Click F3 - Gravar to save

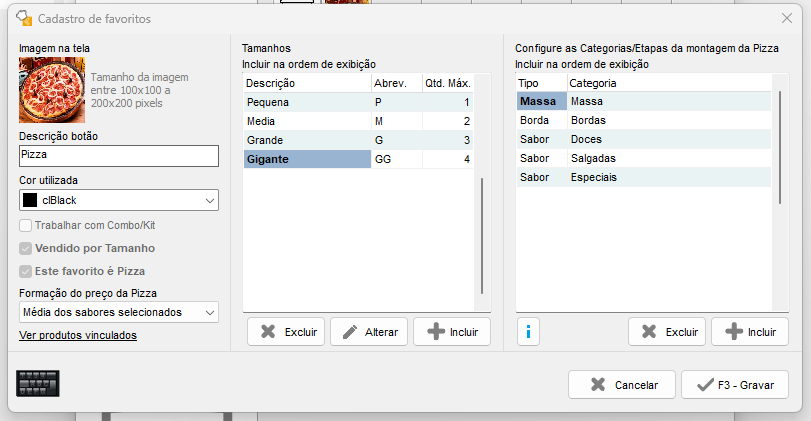click(x=735, y=384)
